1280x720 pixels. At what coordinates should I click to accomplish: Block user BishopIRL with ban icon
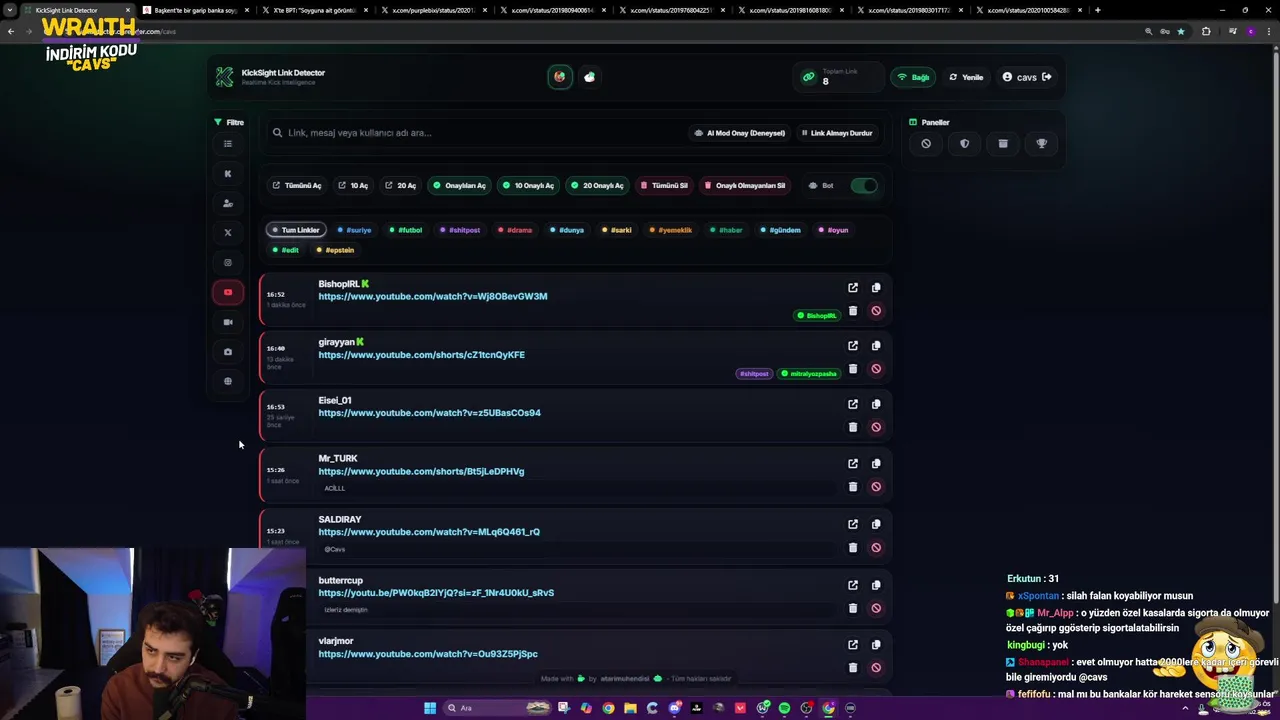coord(876,311)
